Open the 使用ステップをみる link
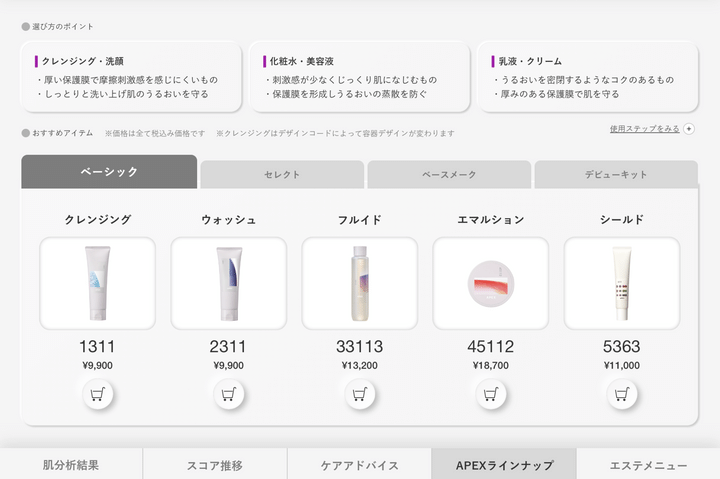 [644, 129]
